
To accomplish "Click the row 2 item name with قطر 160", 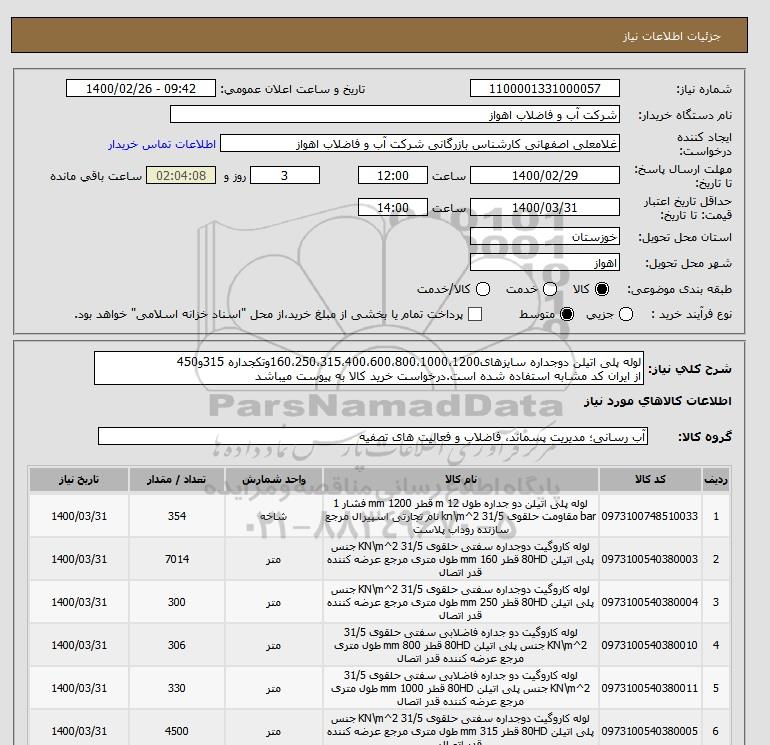I will 461,559.
